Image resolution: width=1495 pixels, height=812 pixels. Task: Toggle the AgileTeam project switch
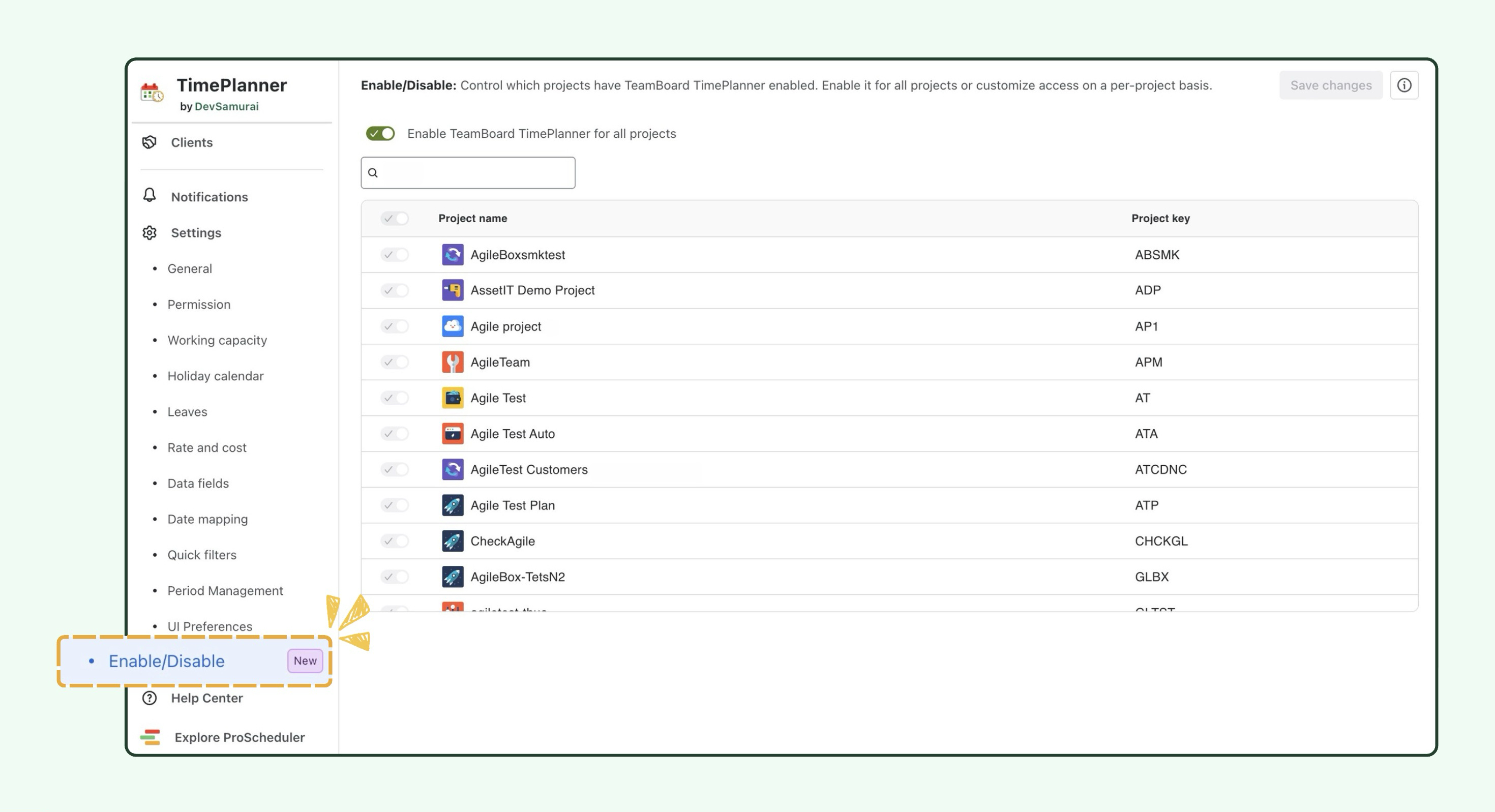(x=395, y=362)
